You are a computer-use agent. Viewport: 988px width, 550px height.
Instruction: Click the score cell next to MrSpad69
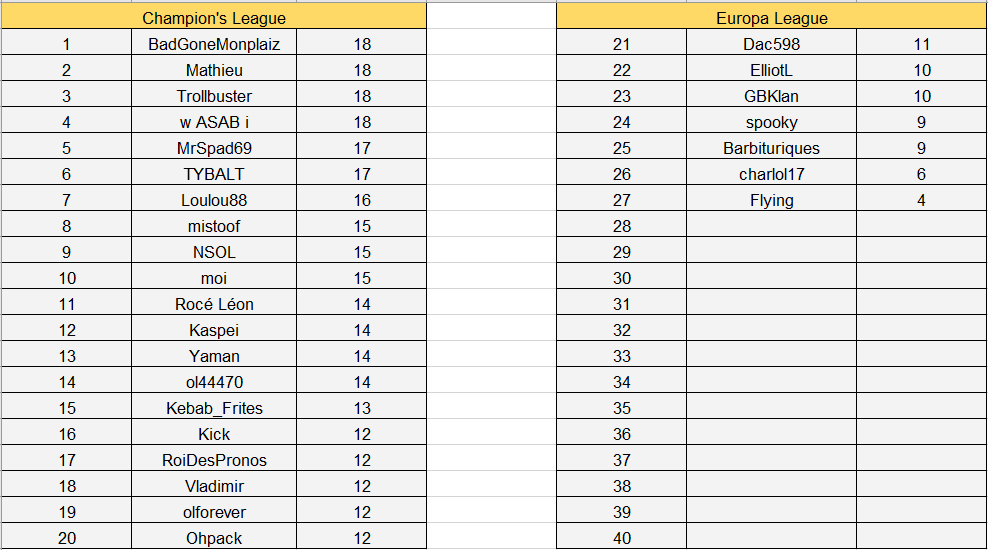point(362,148)
